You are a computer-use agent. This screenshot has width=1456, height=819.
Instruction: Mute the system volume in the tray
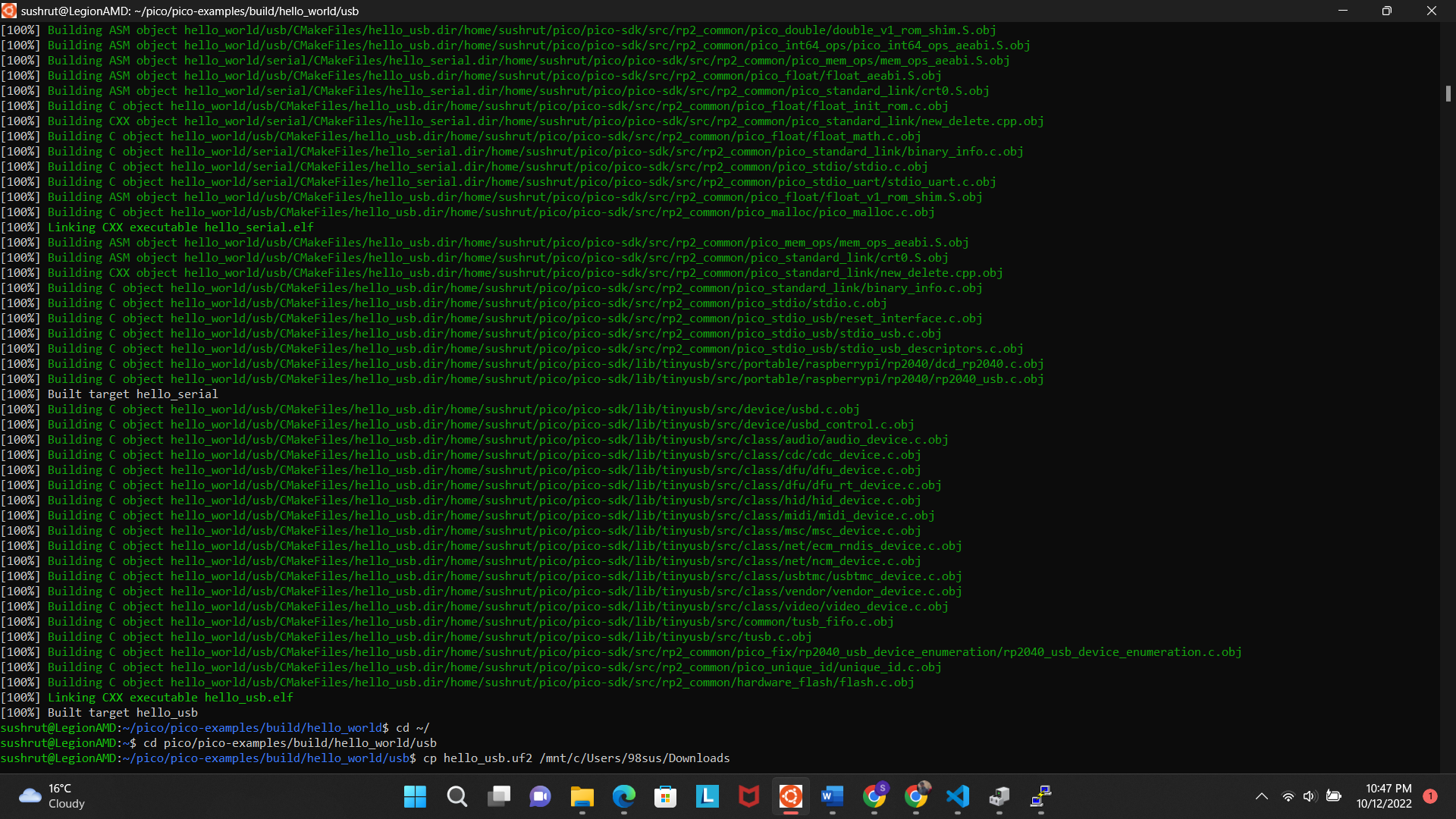click(x=1310, y=796)
